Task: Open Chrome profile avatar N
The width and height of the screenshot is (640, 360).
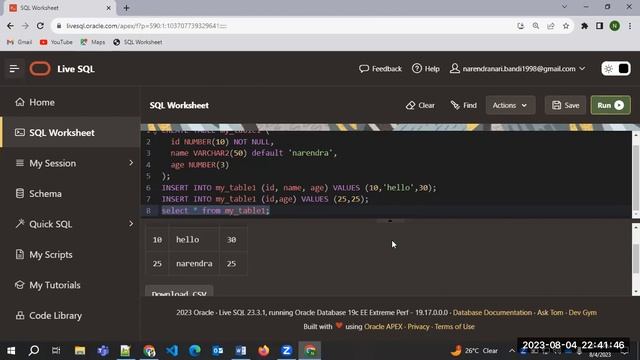Action: (615, 26)
